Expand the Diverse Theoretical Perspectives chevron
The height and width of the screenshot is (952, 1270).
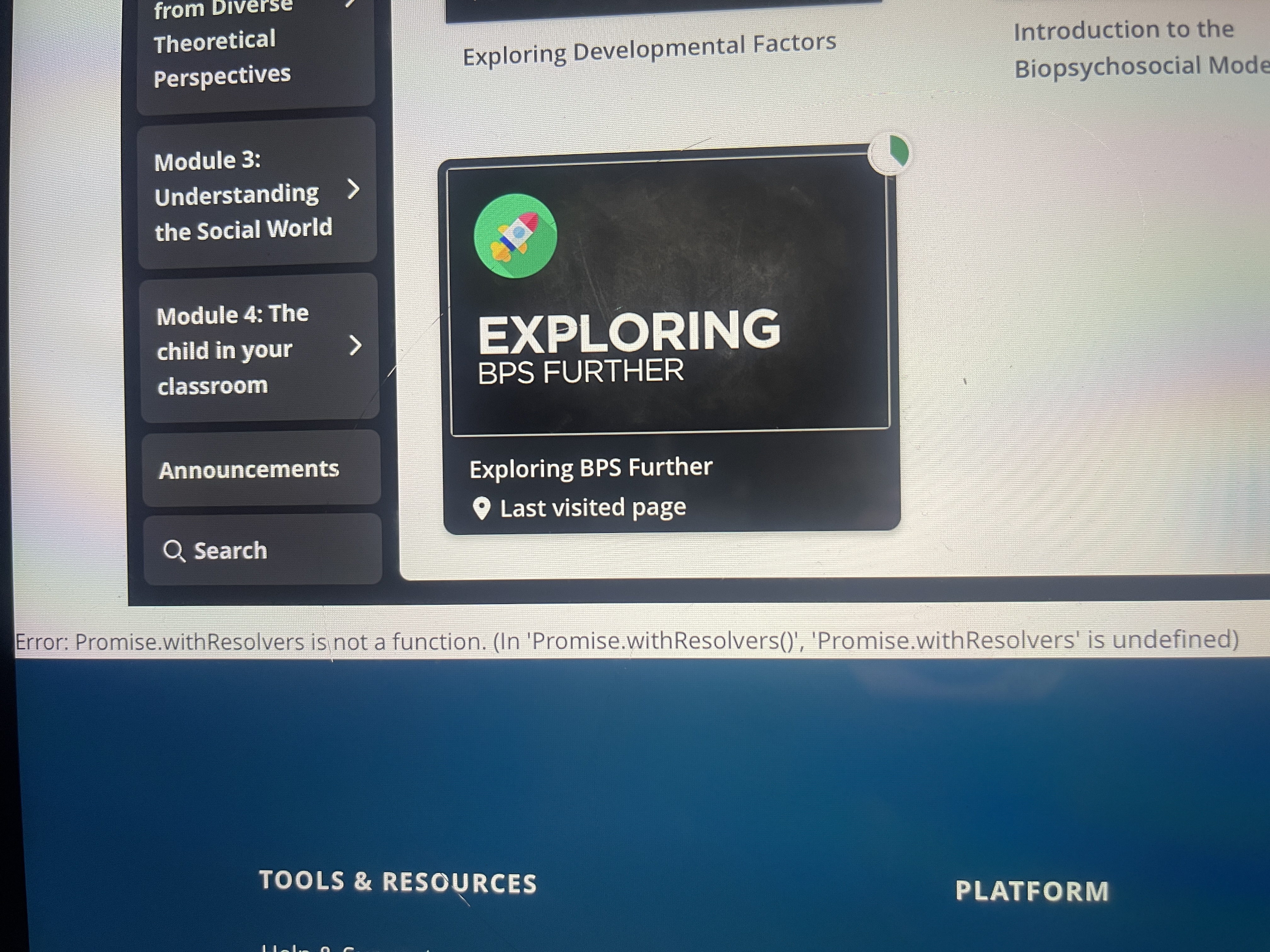(x=350, y=3)
